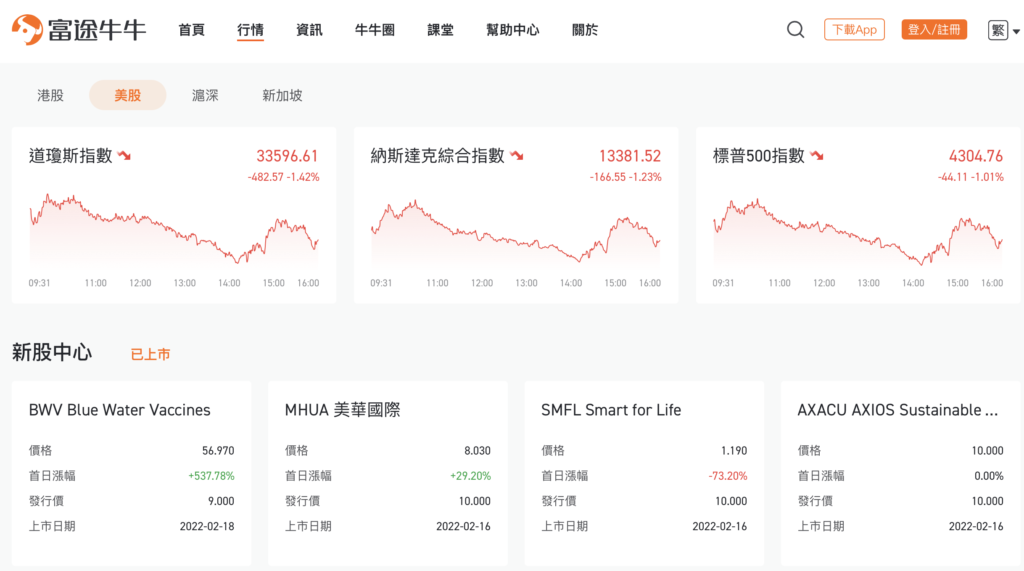Open the MHUA 美華國際 card title
Viewport: 1024px width, 571px height.
point(342,410)
